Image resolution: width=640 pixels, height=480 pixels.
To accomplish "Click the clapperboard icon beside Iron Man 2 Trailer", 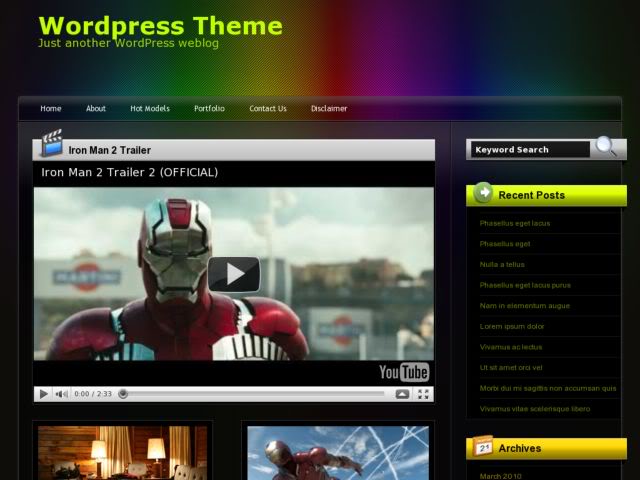I will (x=52, y=143).
